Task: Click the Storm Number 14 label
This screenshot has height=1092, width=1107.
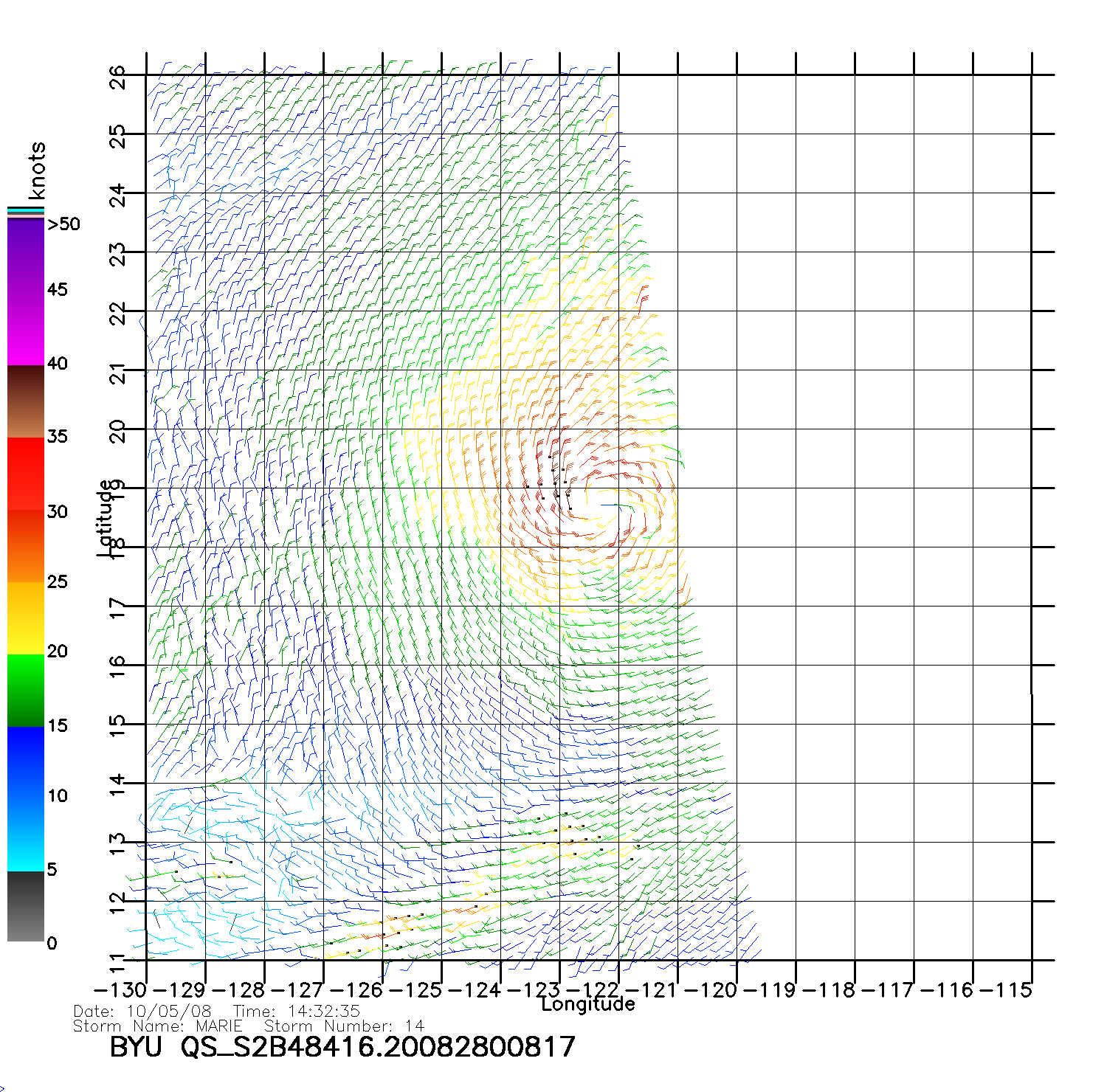Action: pyautogui.click(x=344, y=1026)
